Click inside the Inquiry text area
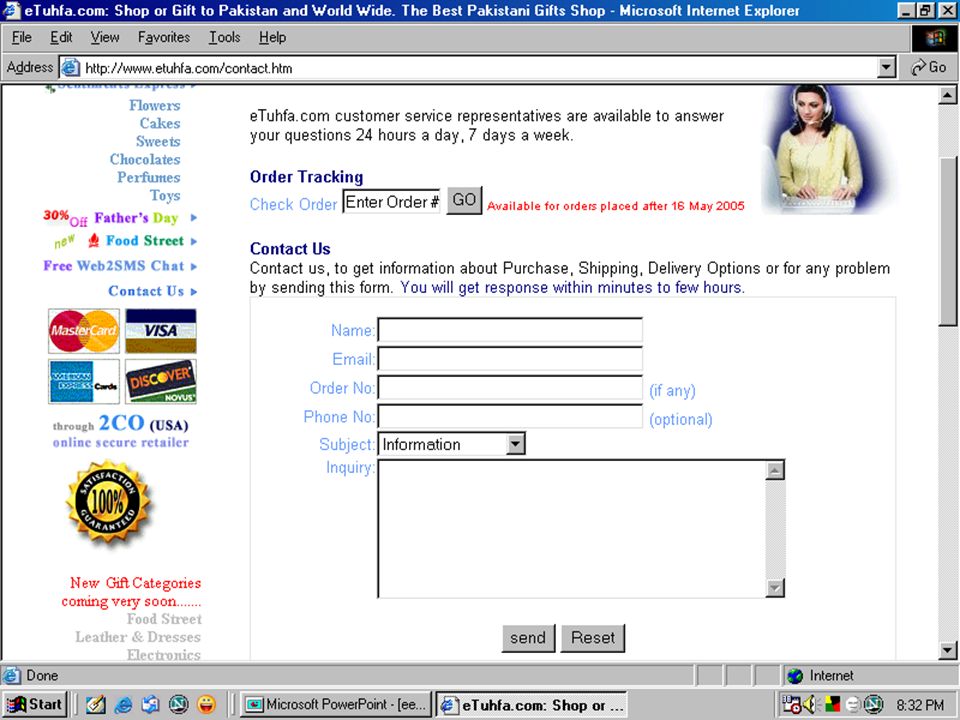960x720 pixels. (572, 528)
